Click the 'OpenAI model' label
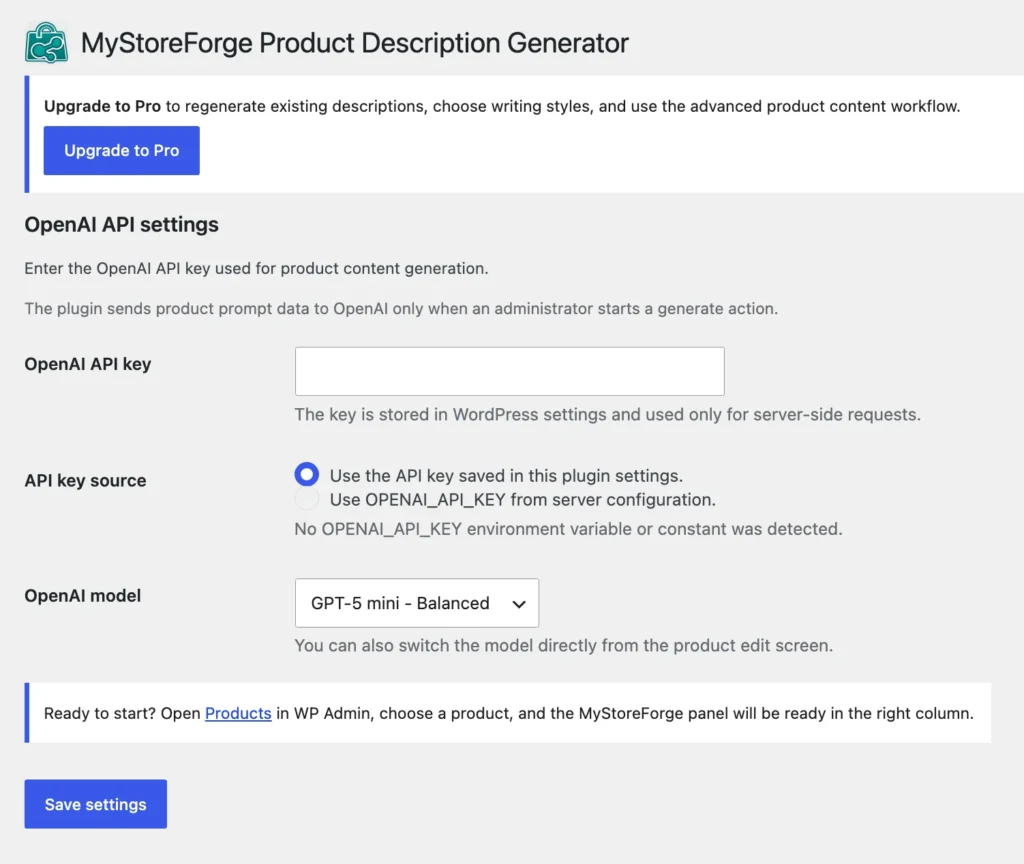1024x864 pixels. click(x=83, y=596)
